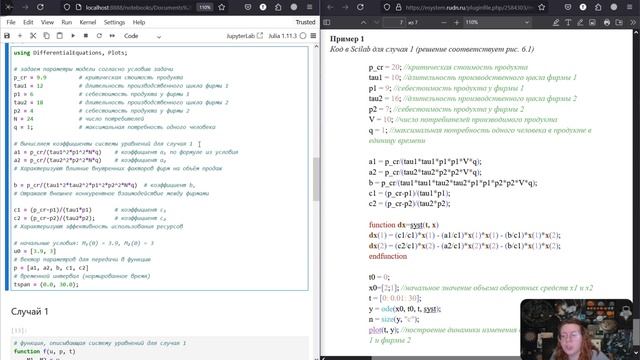Restart kernel and run all cells
640x360 pixels.
coord(112,36)
